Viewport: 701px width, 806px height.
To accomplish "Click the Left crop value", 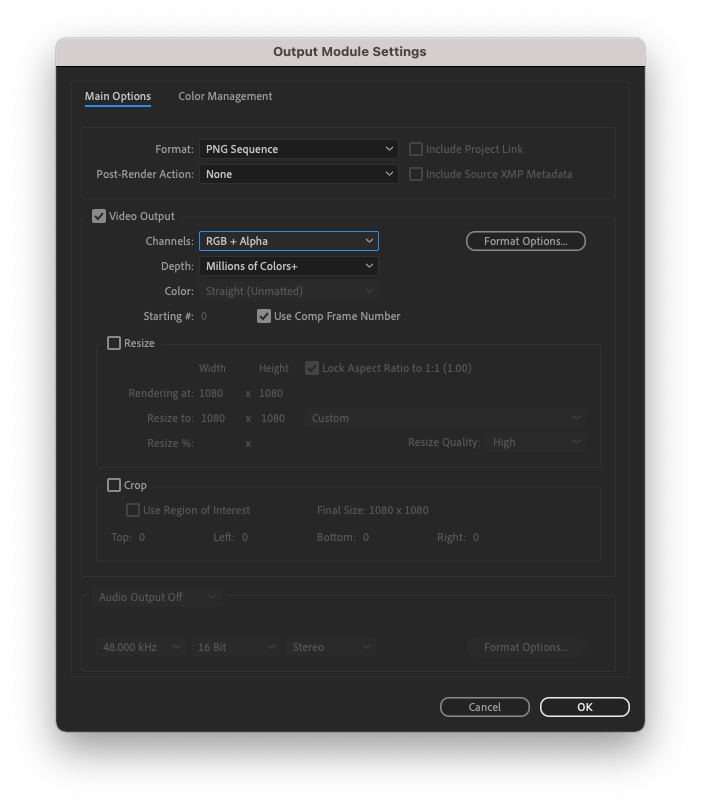I will point(245,537).
